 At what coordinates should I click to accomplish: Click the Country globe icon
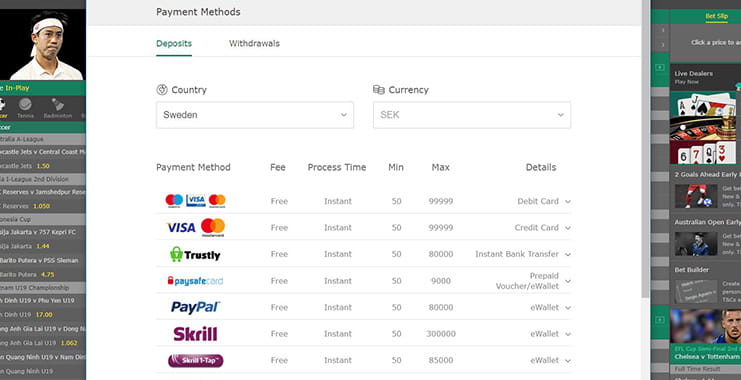pyautogui.click(x=162, y=90)
